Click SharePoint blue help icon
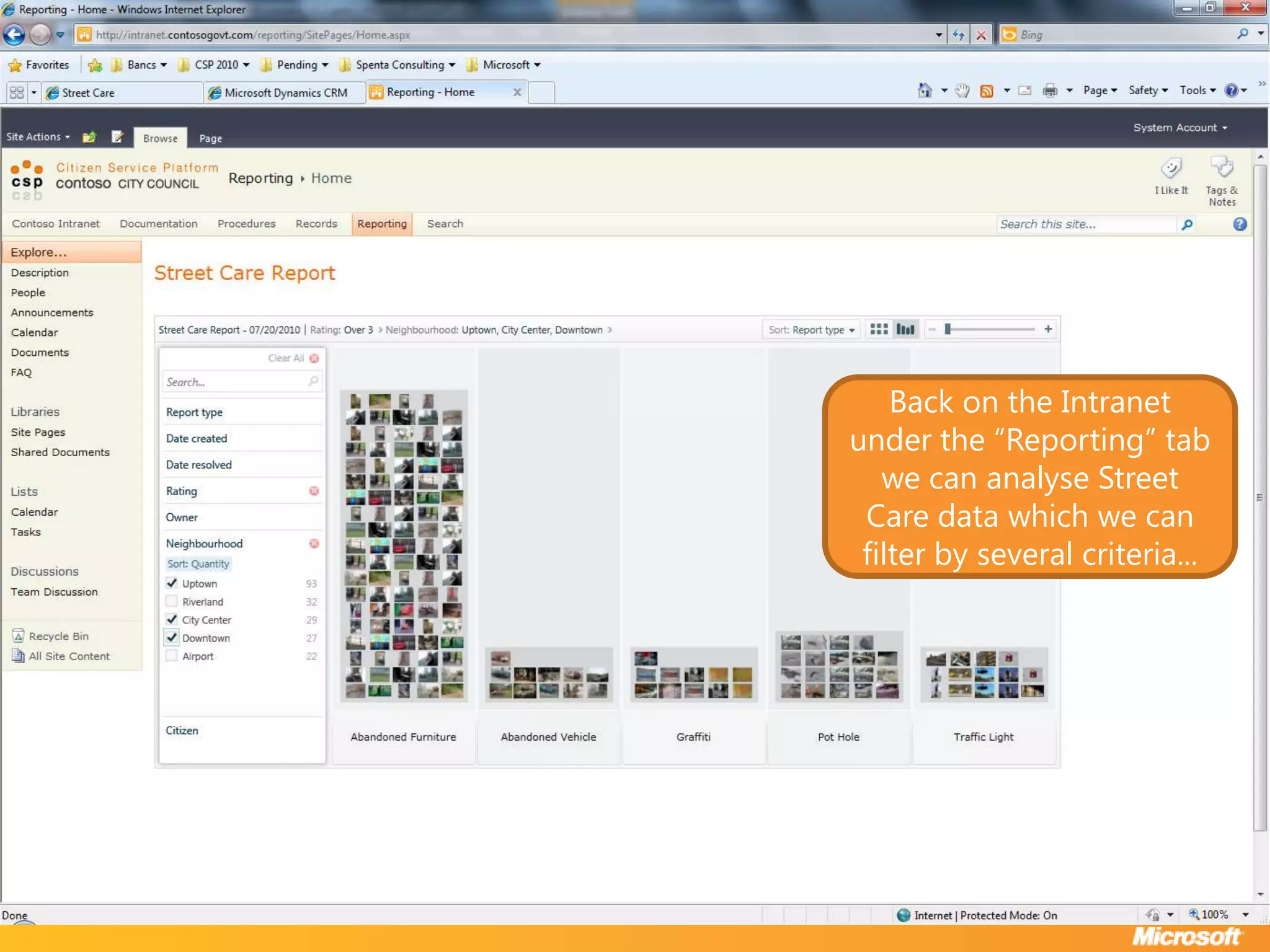Screen dimensions: 1270x952 (1240, 224)
